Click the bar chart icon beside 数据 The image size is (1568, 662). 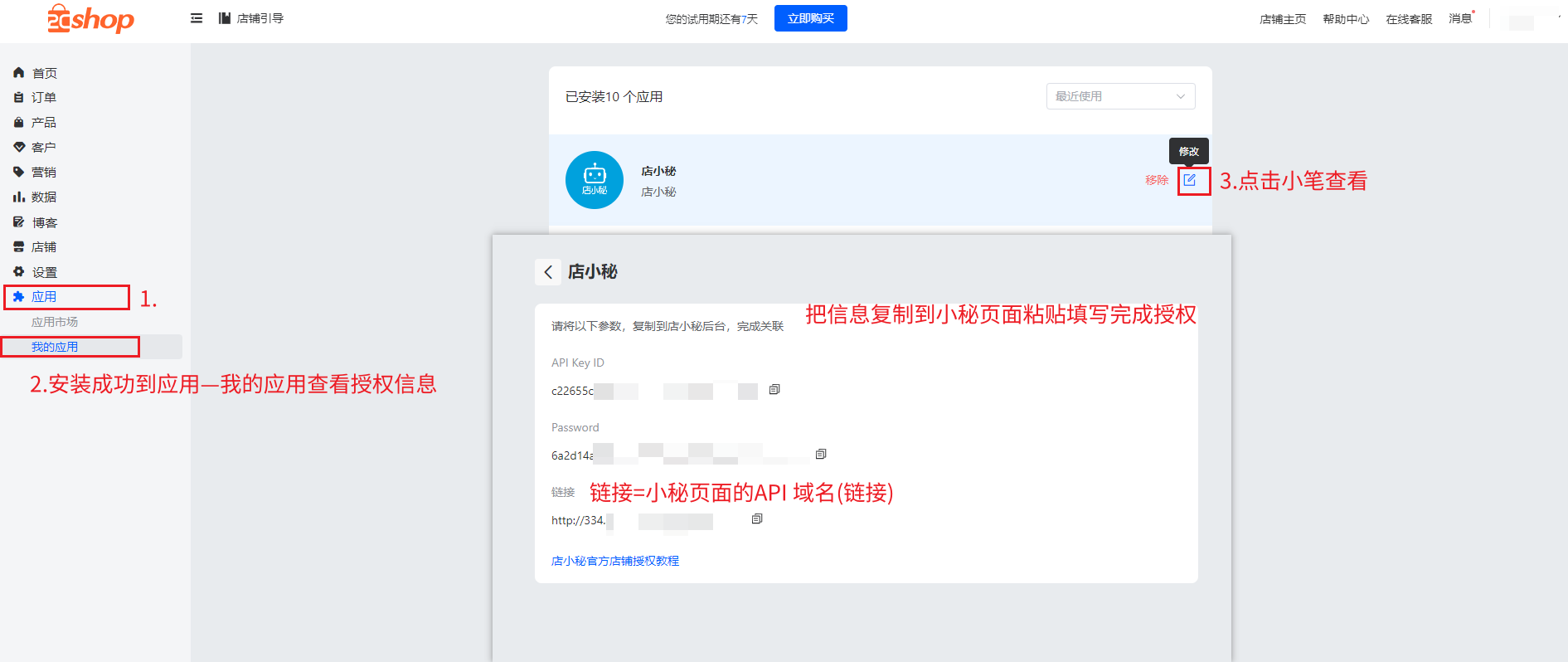click(18, 197)
